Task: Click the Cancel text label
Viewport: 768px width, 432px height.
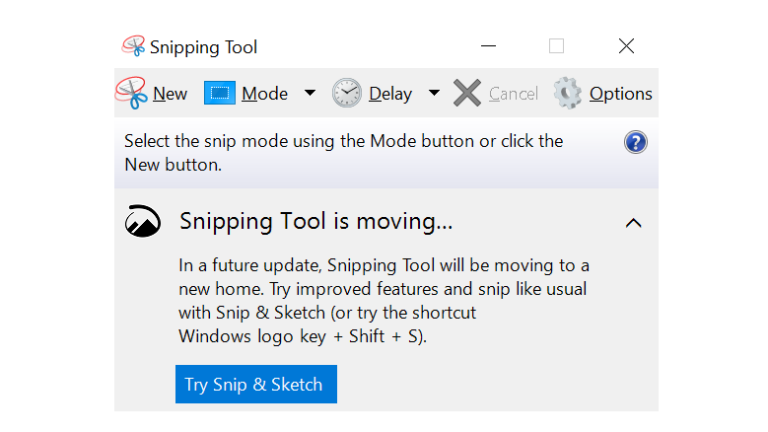Action: pyautogui.click(x=513, y=94)
